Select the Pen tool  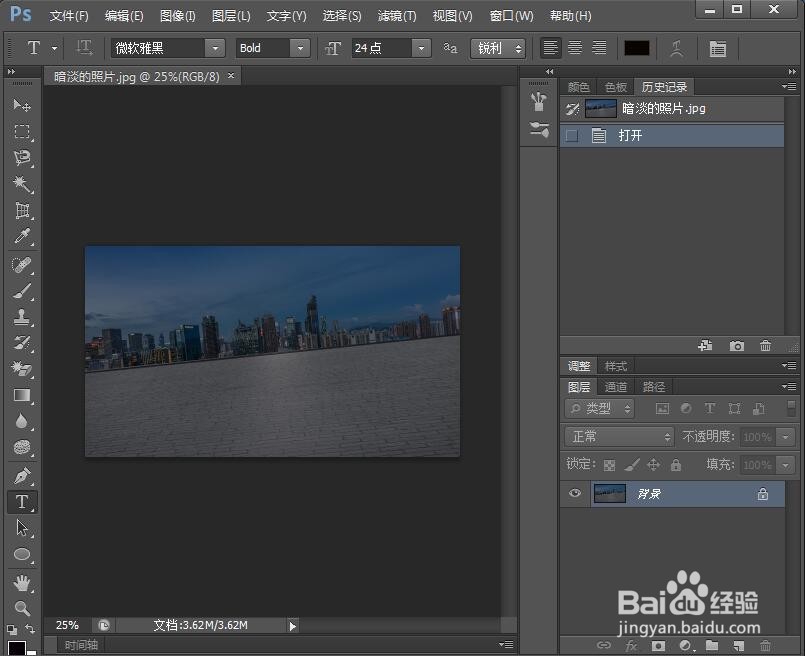point(22,476)
